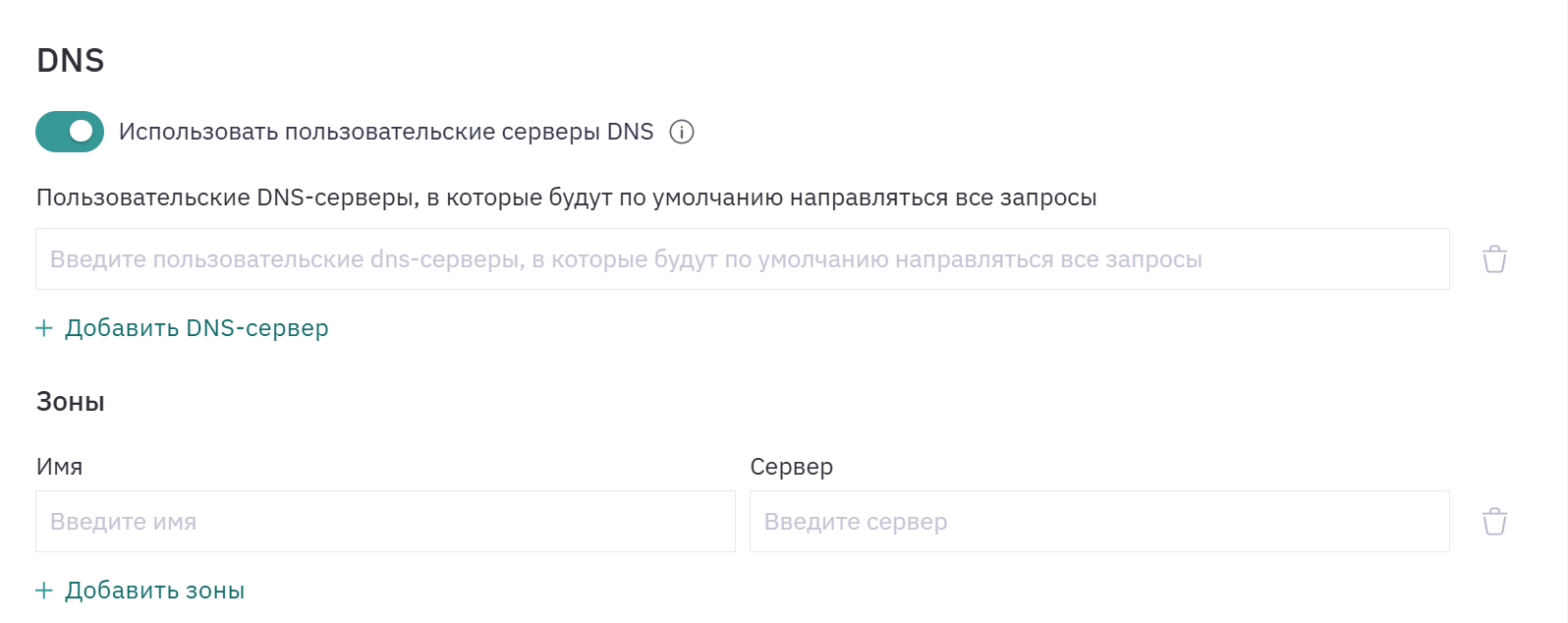Turn off the custom DNS servers switch
The image size is (1568, 623).
[x=70, y=132]
